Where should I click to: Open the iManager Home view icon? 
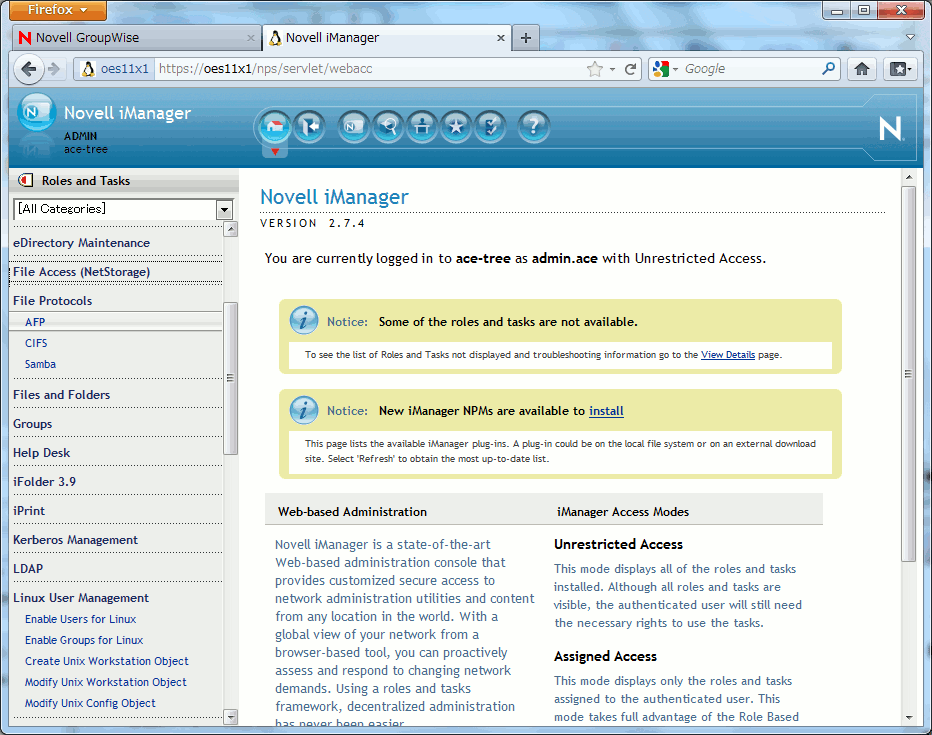[x=275, y=127]
